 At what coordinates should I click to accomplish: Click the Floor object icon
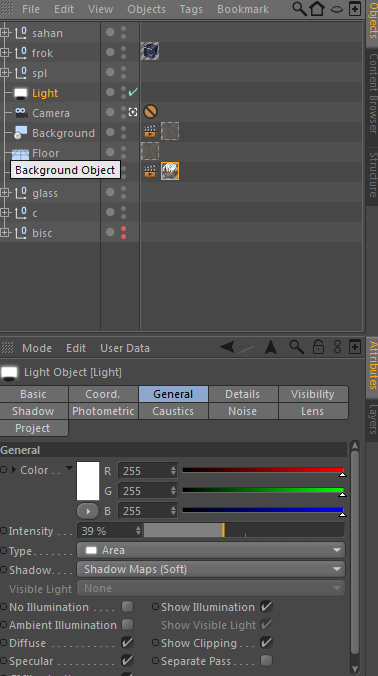click(x=20, y=153)
